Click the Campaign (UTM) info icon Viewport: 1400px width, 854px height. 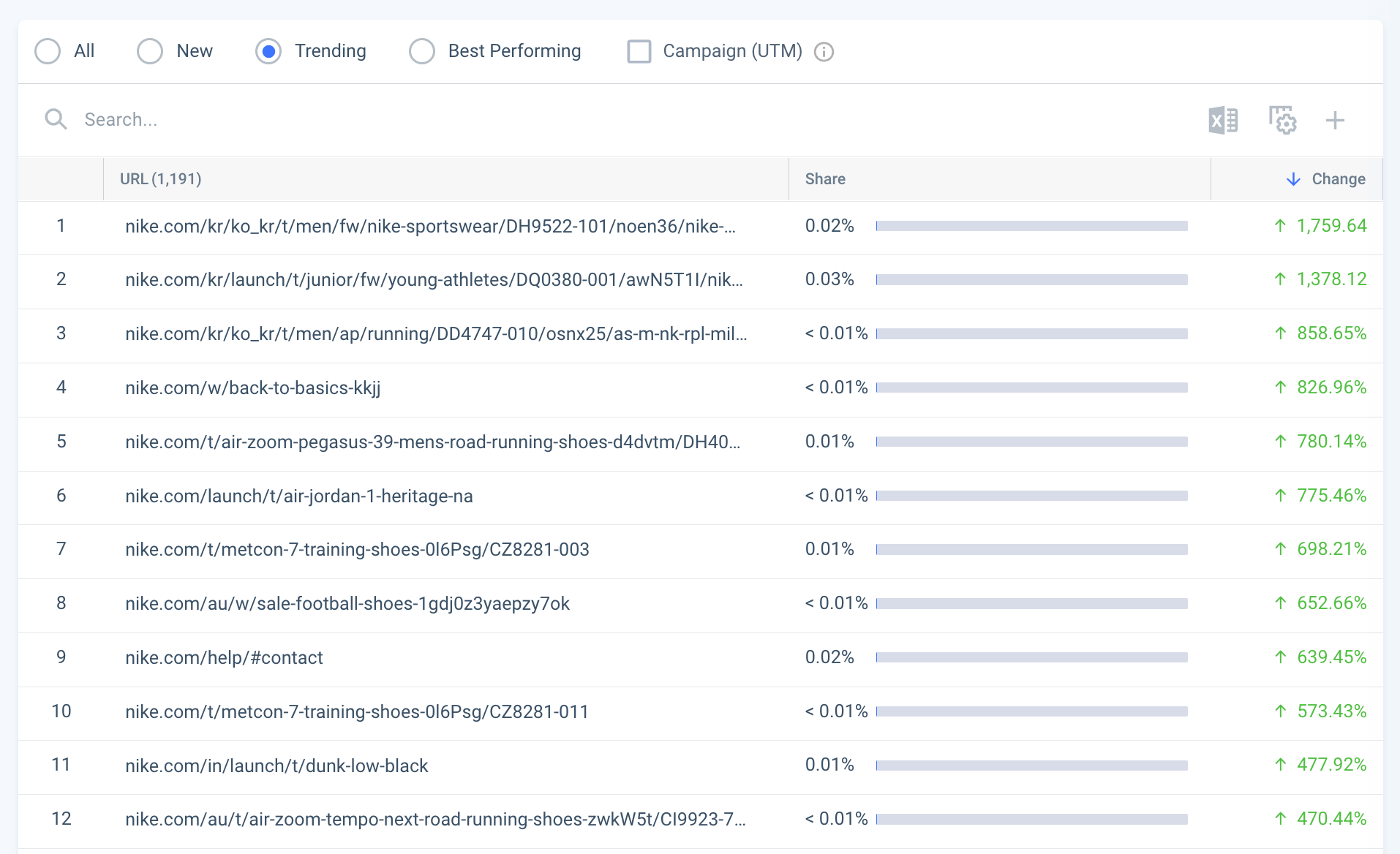point(824,51)
